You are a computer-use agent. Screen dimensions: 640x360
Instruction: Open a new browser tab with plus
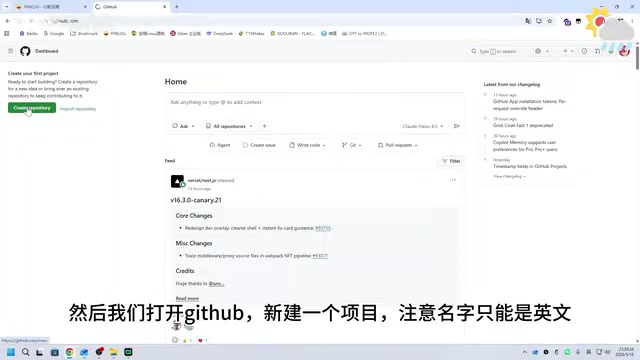click(177, 7)
